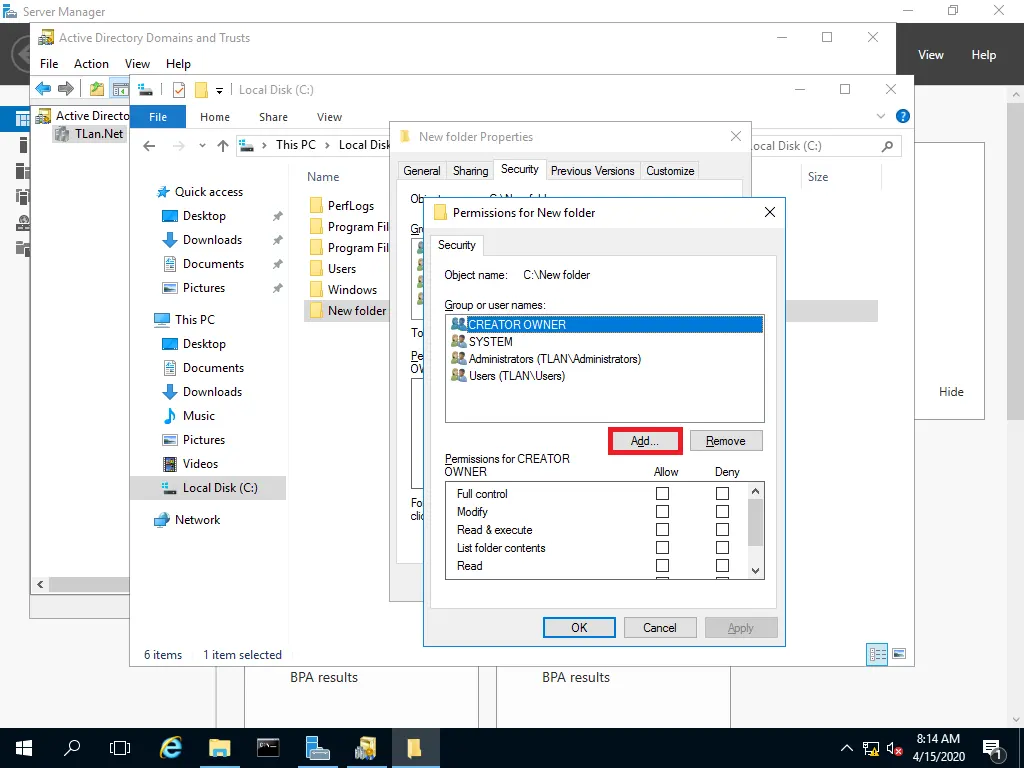Expand the File Explorer ribbon chevron

point(880,116)
